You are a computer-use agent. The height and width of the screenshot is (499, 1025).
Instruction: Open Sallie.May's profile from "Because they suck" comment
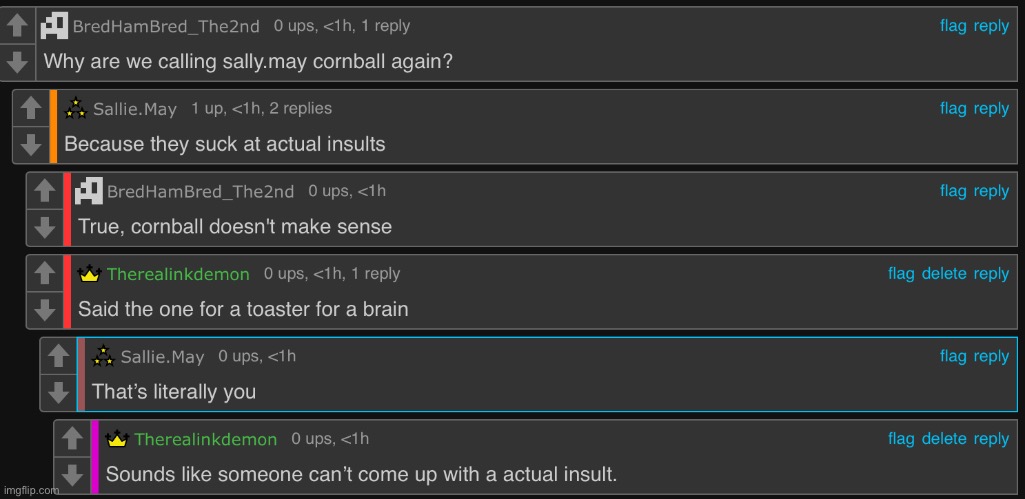tap(135, 109)
